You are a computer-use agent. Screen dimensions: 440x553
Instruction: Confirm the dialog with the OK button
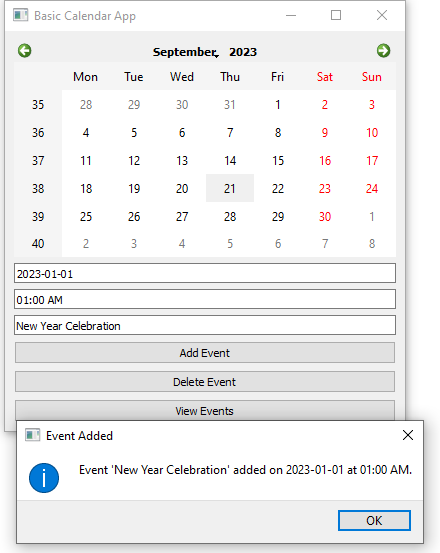click(x=374, y=520)
